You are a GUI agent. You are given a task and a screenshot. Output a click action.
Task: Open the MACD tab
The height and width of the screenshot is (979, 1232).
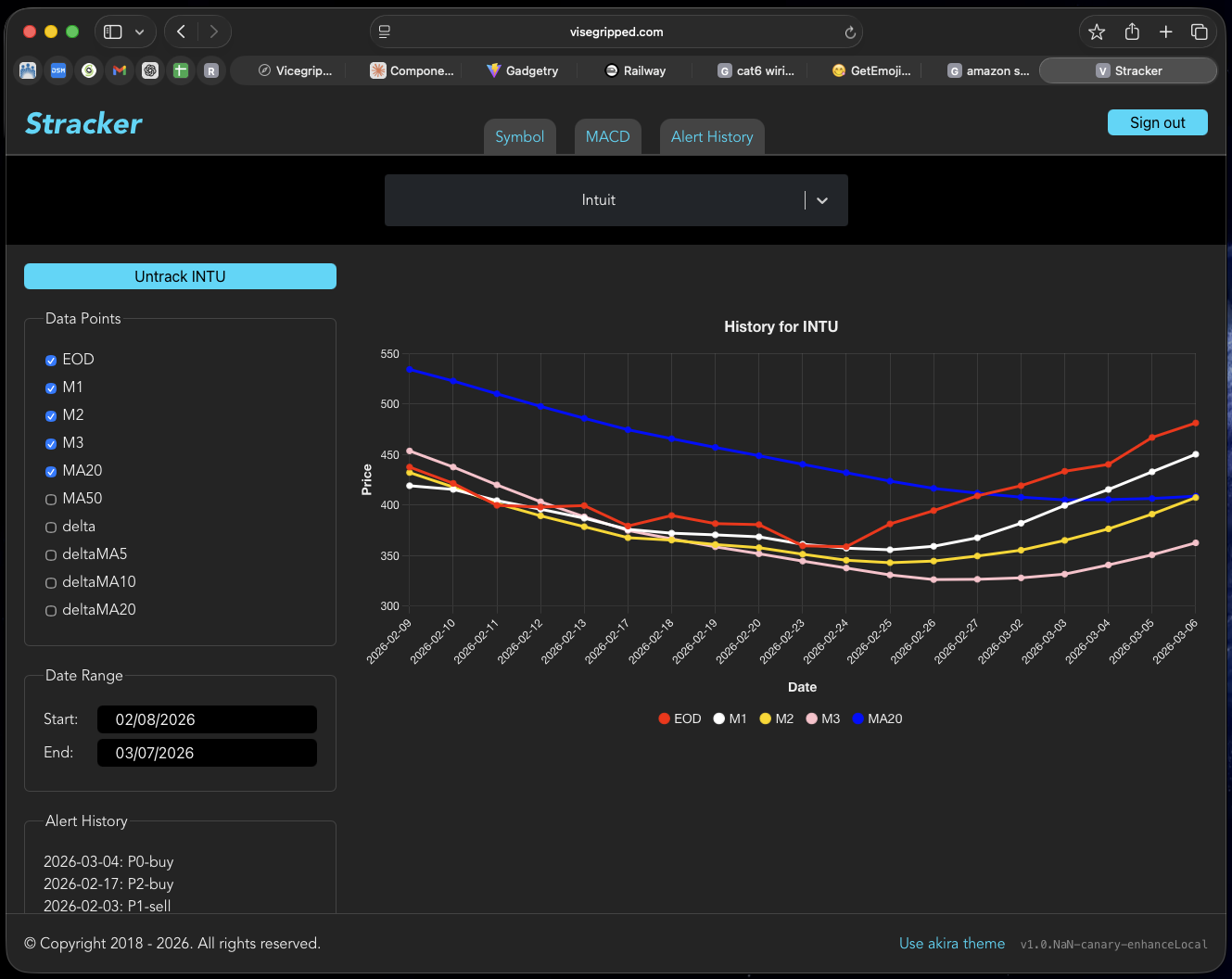pyautogui.click(x=607, y=136)
